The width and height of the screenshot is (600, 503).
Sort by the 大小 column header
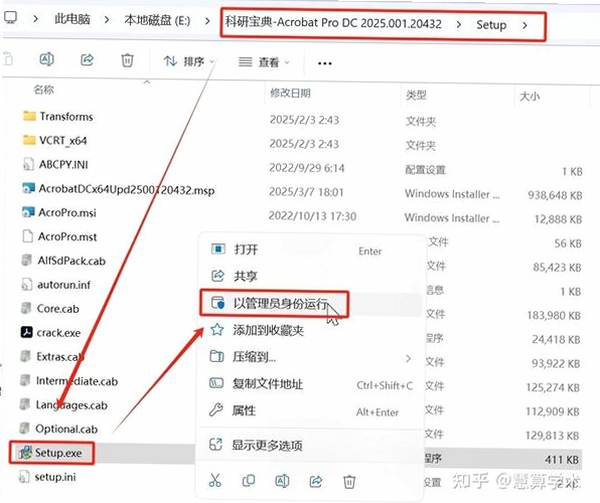(x=530, y=96)
